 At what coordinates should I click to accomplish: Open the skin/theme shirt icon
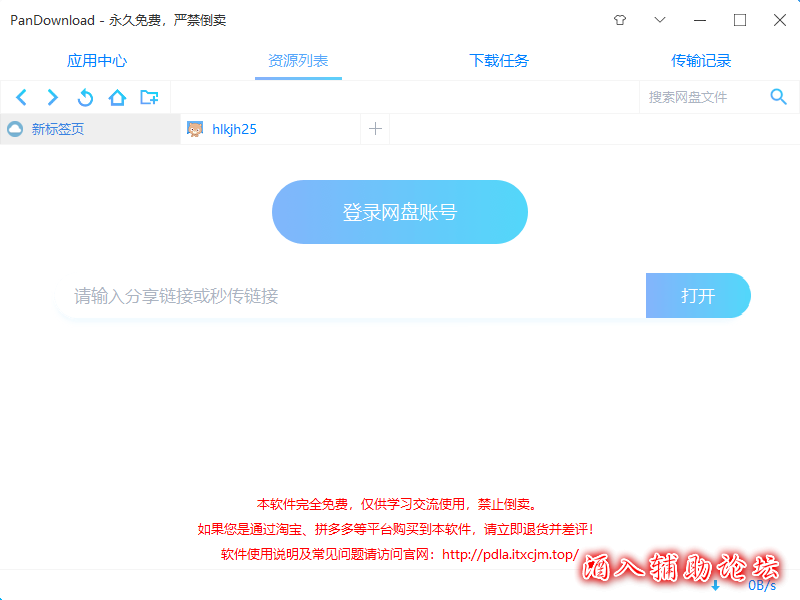pyautogui.click(x=620, y=20)
